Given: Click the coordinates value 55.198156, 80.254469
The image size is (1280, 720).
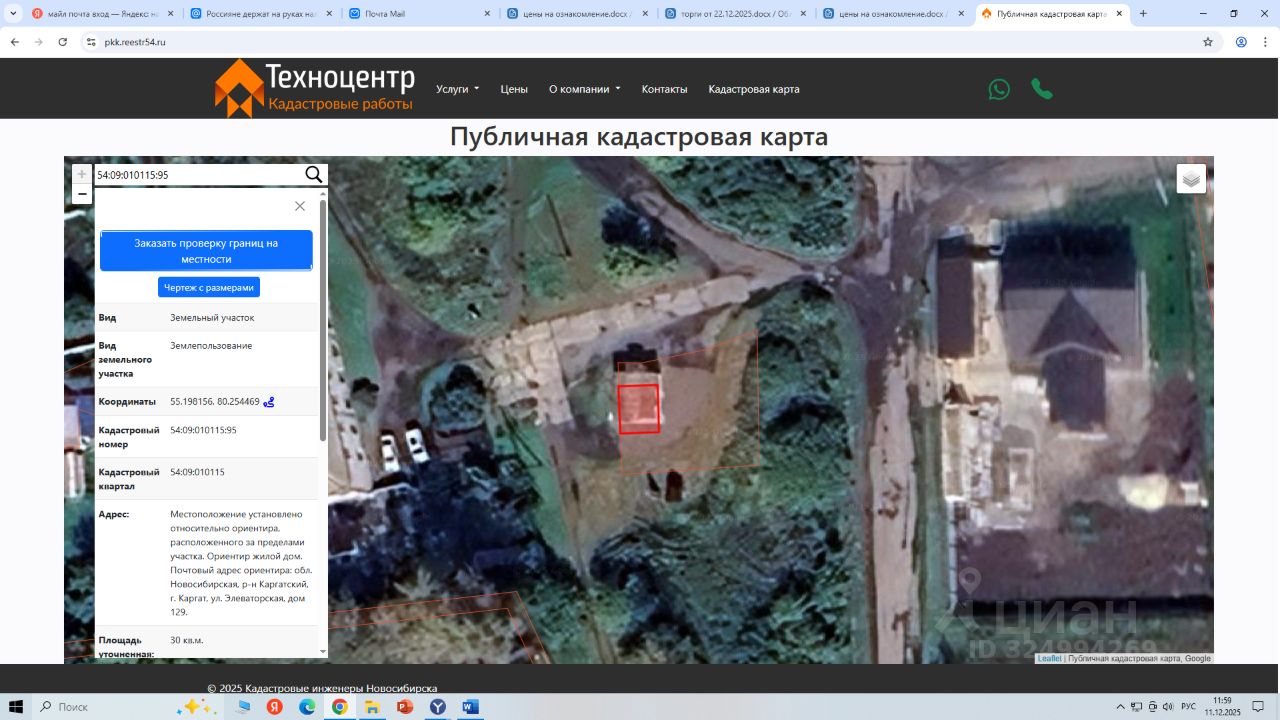Looking at the screenshot, I should [215, 402].
